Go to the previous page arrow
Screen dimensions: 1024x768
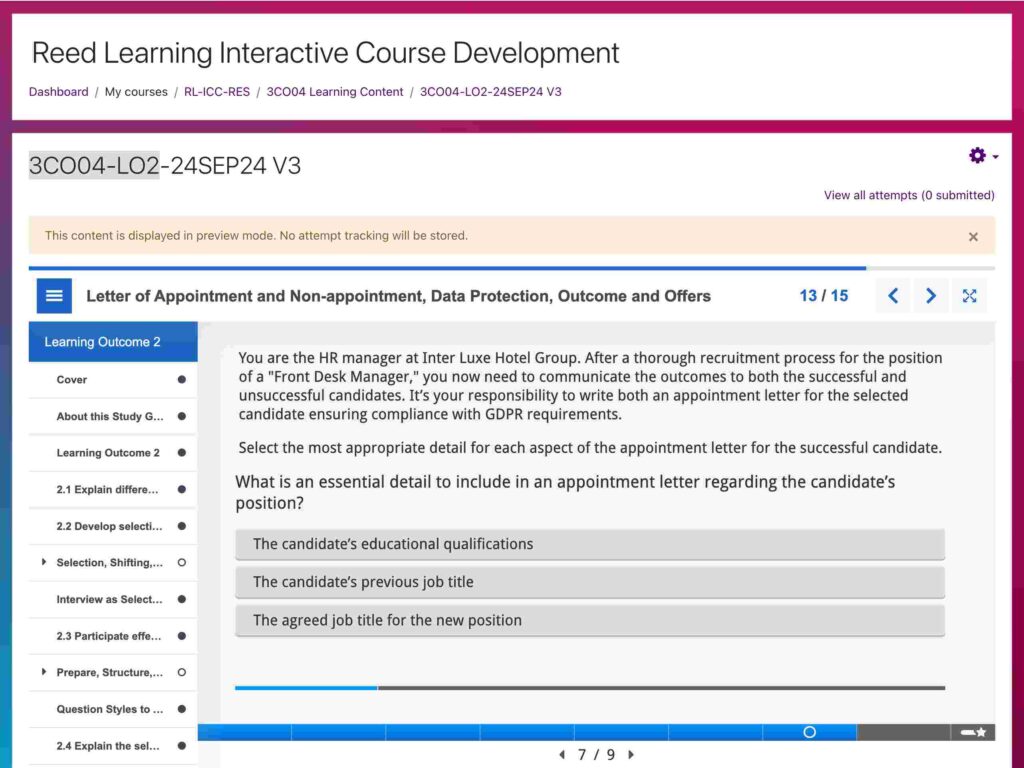coord(893,296)
